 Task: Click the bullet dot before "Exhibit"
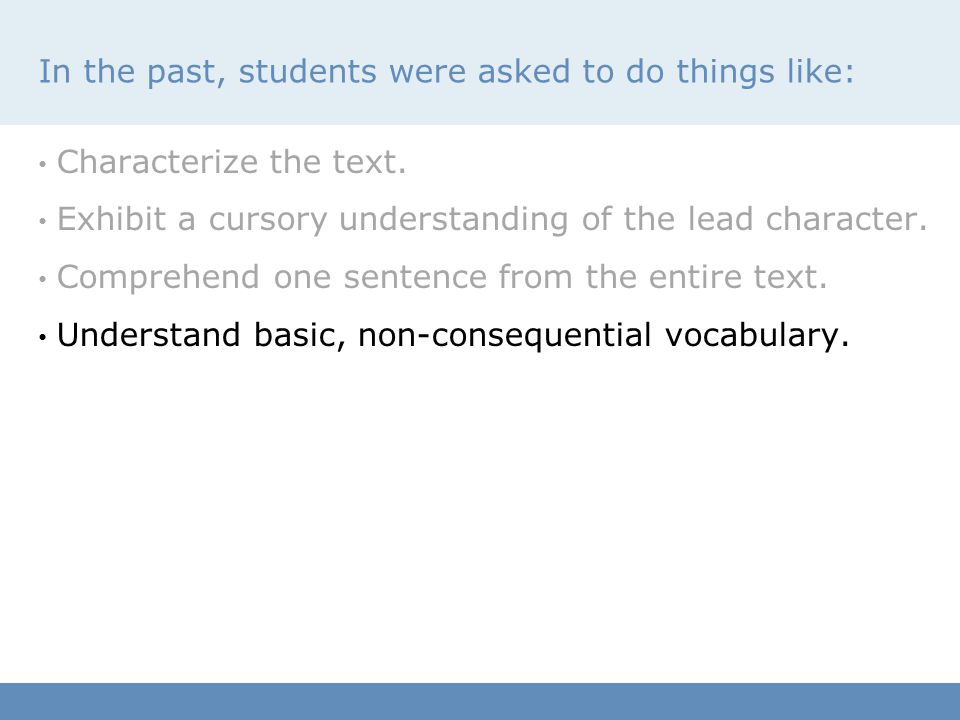pos(42,221)
